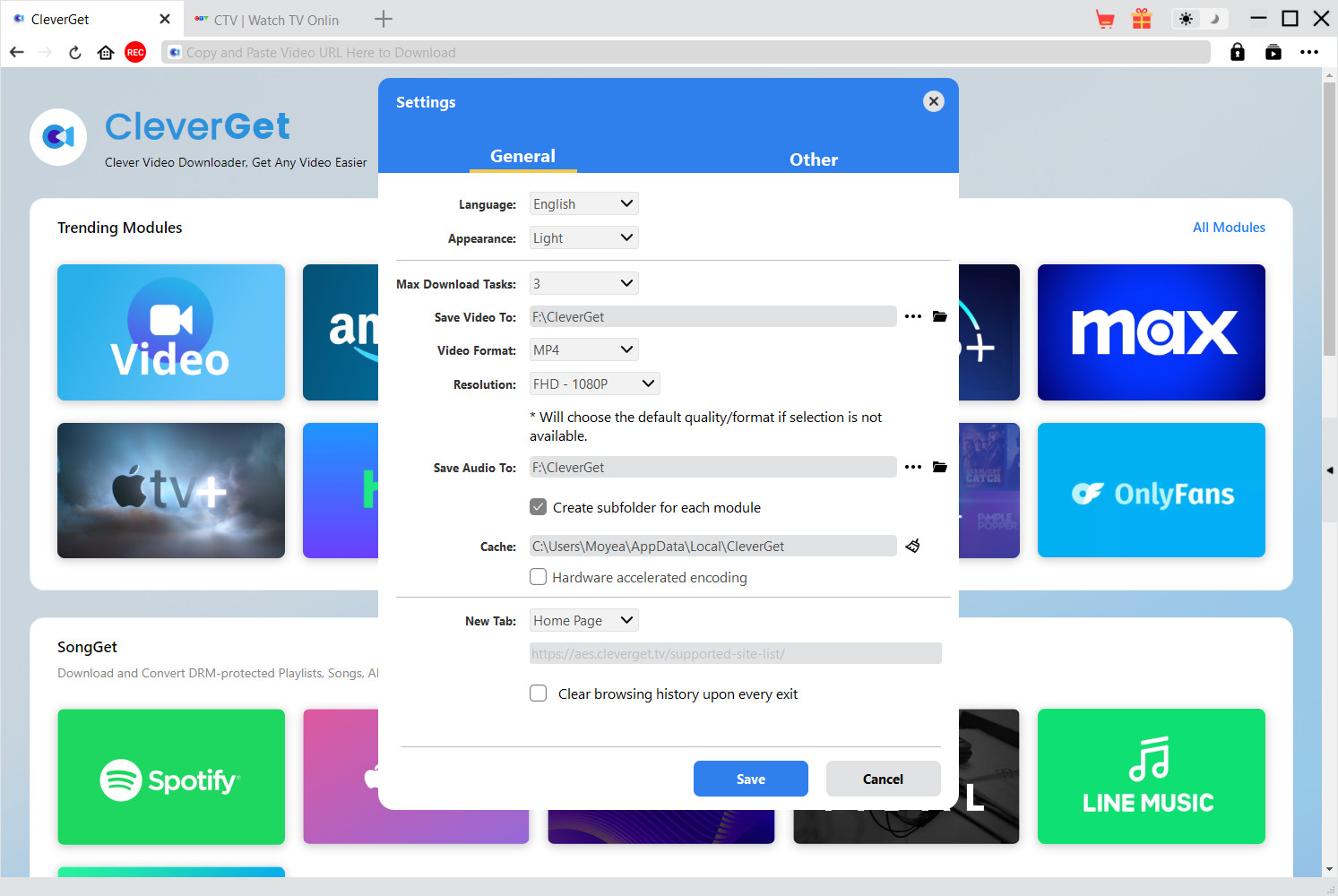Open the Video Format dropdown
This screenshot has height=896, width=1338.
(584, 350)
